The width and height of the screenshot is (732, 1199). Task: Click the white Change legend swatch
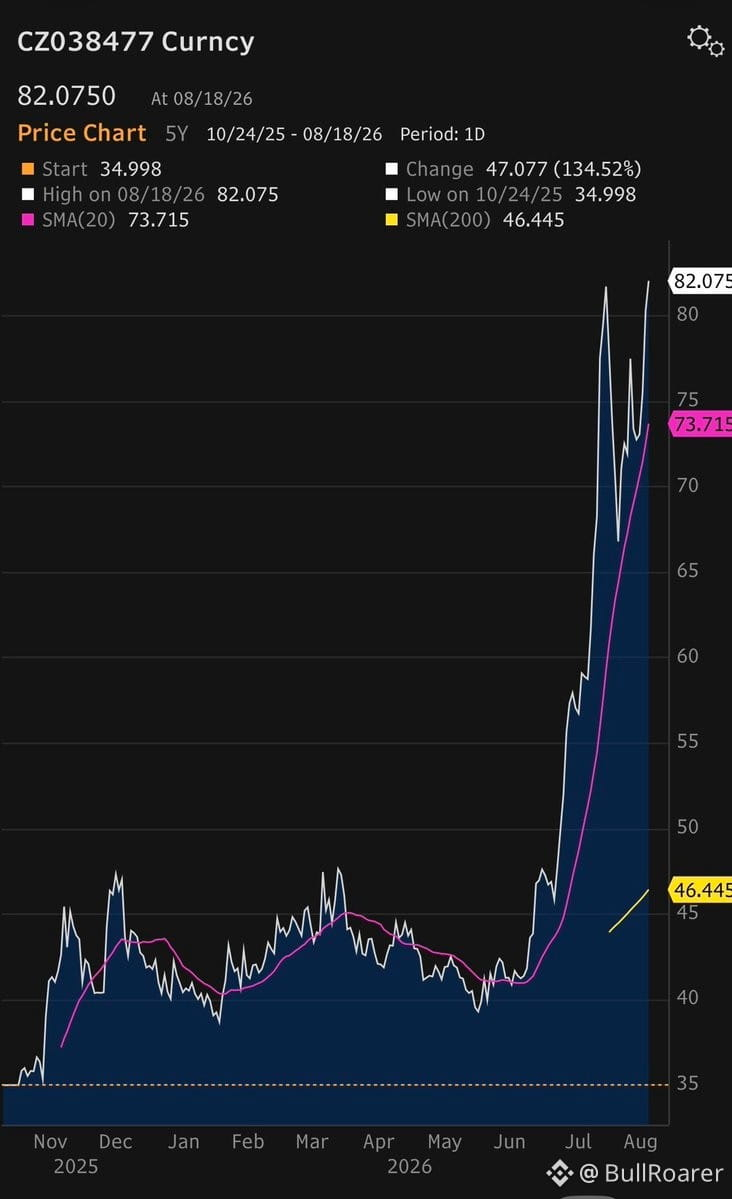(392, 169)
